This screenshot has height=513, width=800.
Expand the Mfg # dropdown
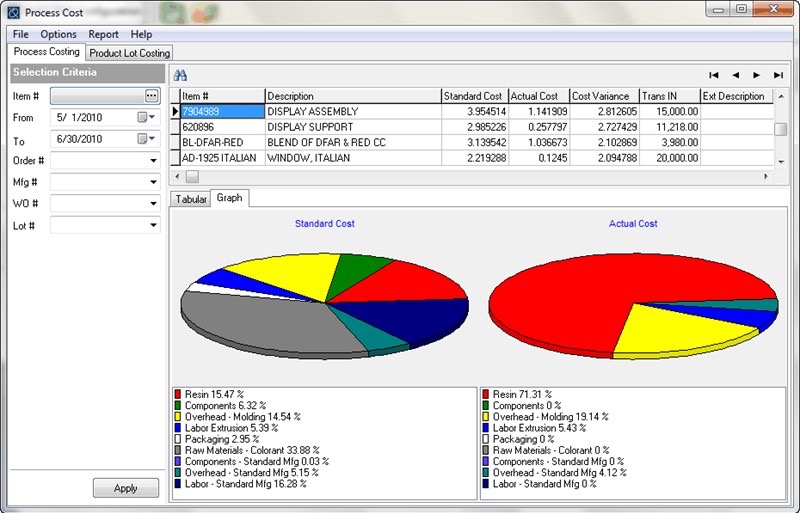pos(153,182)
